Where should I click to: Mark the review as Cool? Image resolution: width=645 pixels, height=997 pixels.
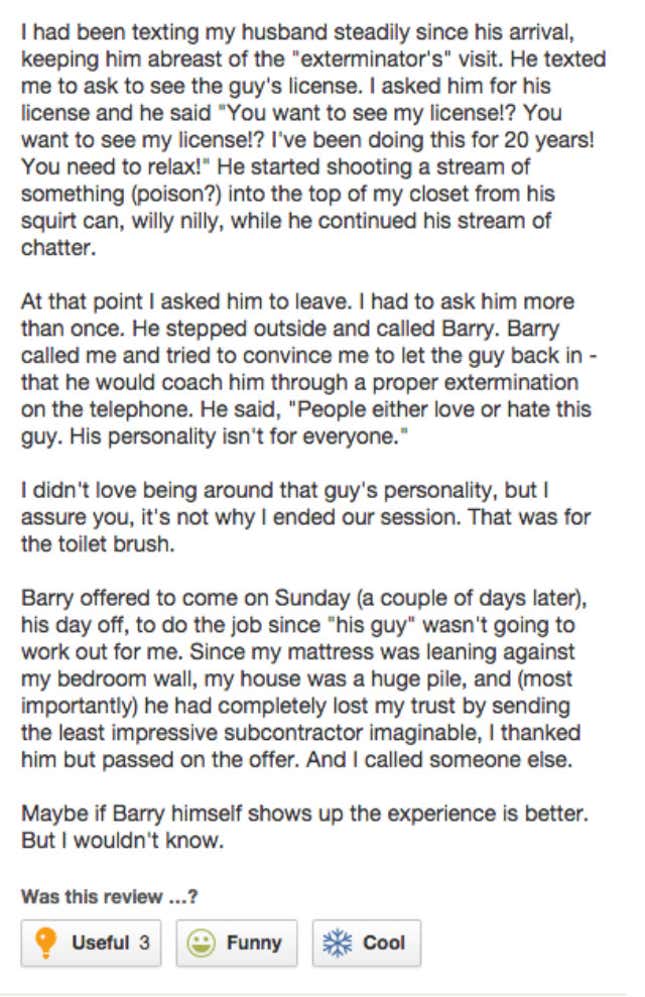[x=366, y=943]
